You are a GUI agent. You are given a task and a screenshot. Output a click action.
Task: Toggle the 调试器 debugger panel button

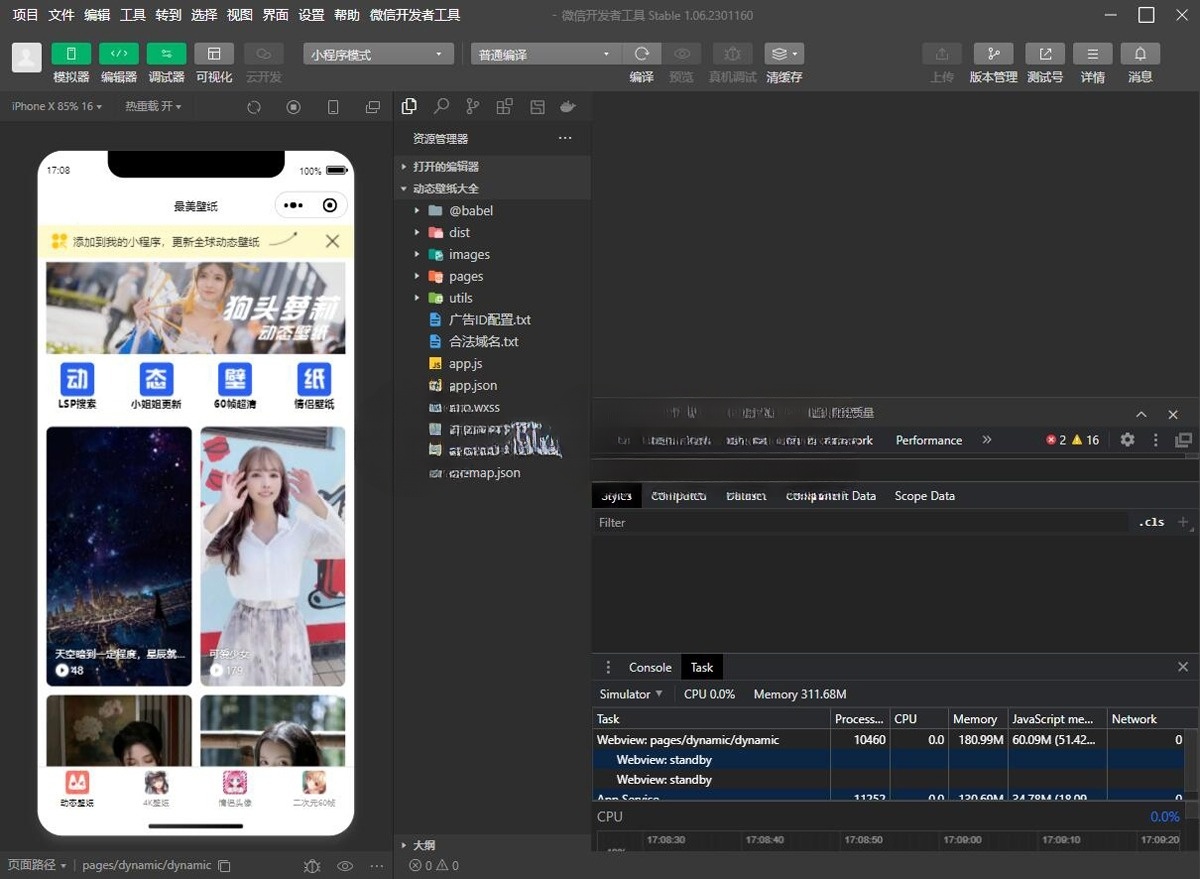coord(166,54)
